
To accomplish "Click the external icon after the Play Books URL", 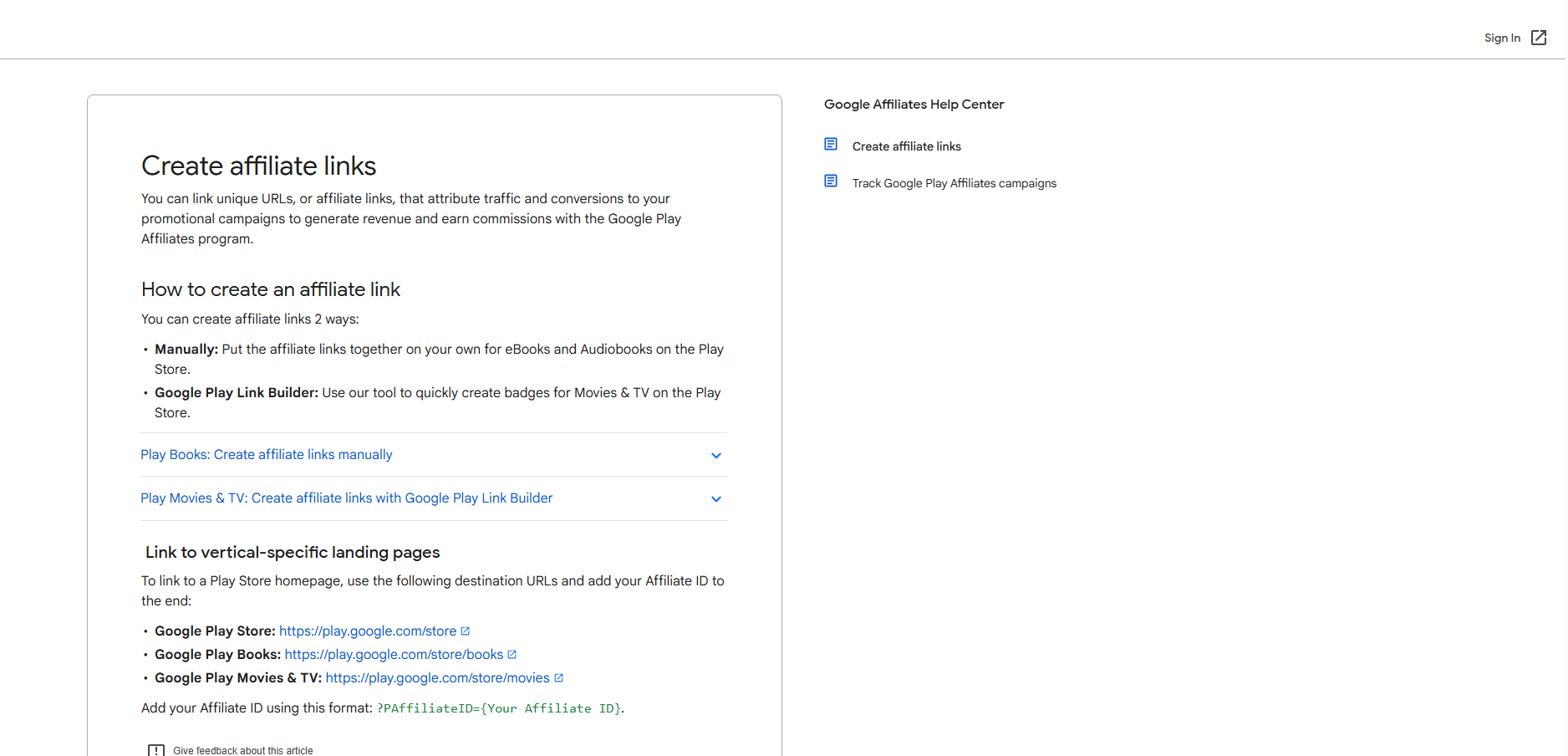I will [512, 655].
